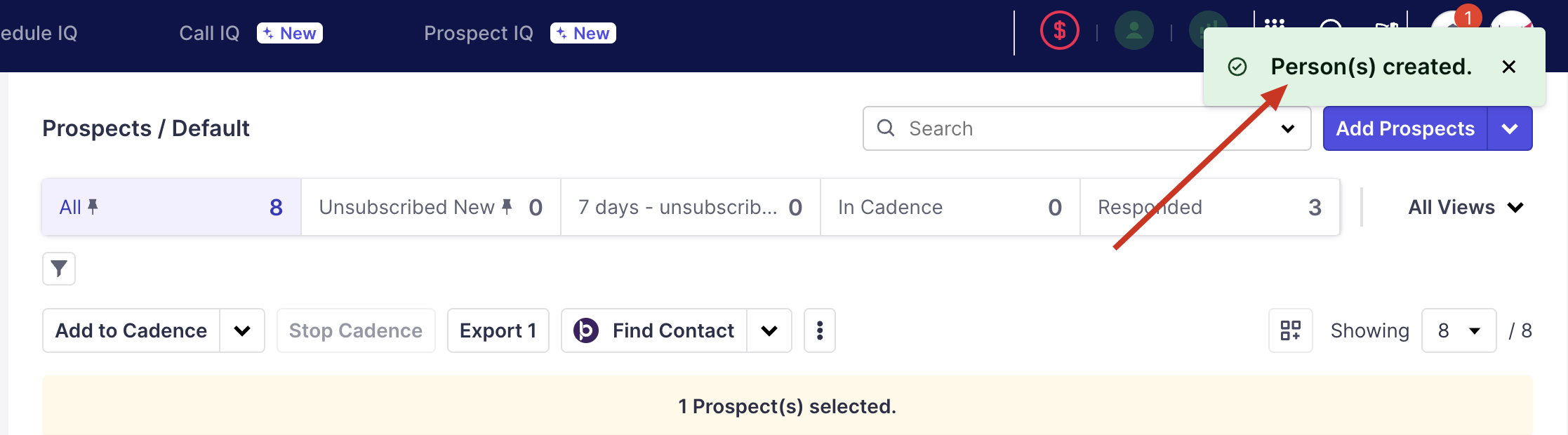Open the filter funnel icon
The height and width of the screenshot is (435, 1568).
tap(59, 269)
